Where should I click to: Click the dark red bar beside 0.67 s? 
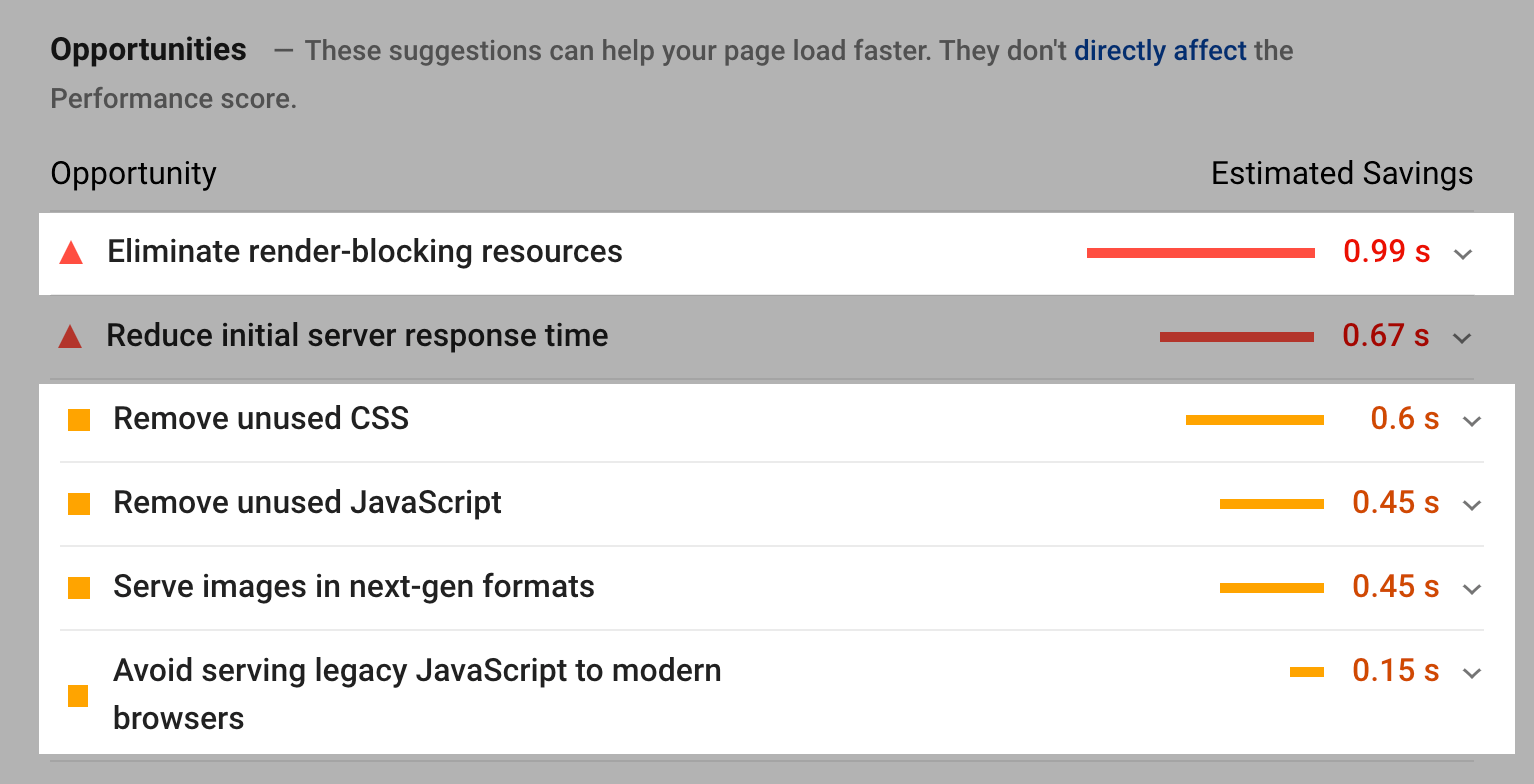1236,336
